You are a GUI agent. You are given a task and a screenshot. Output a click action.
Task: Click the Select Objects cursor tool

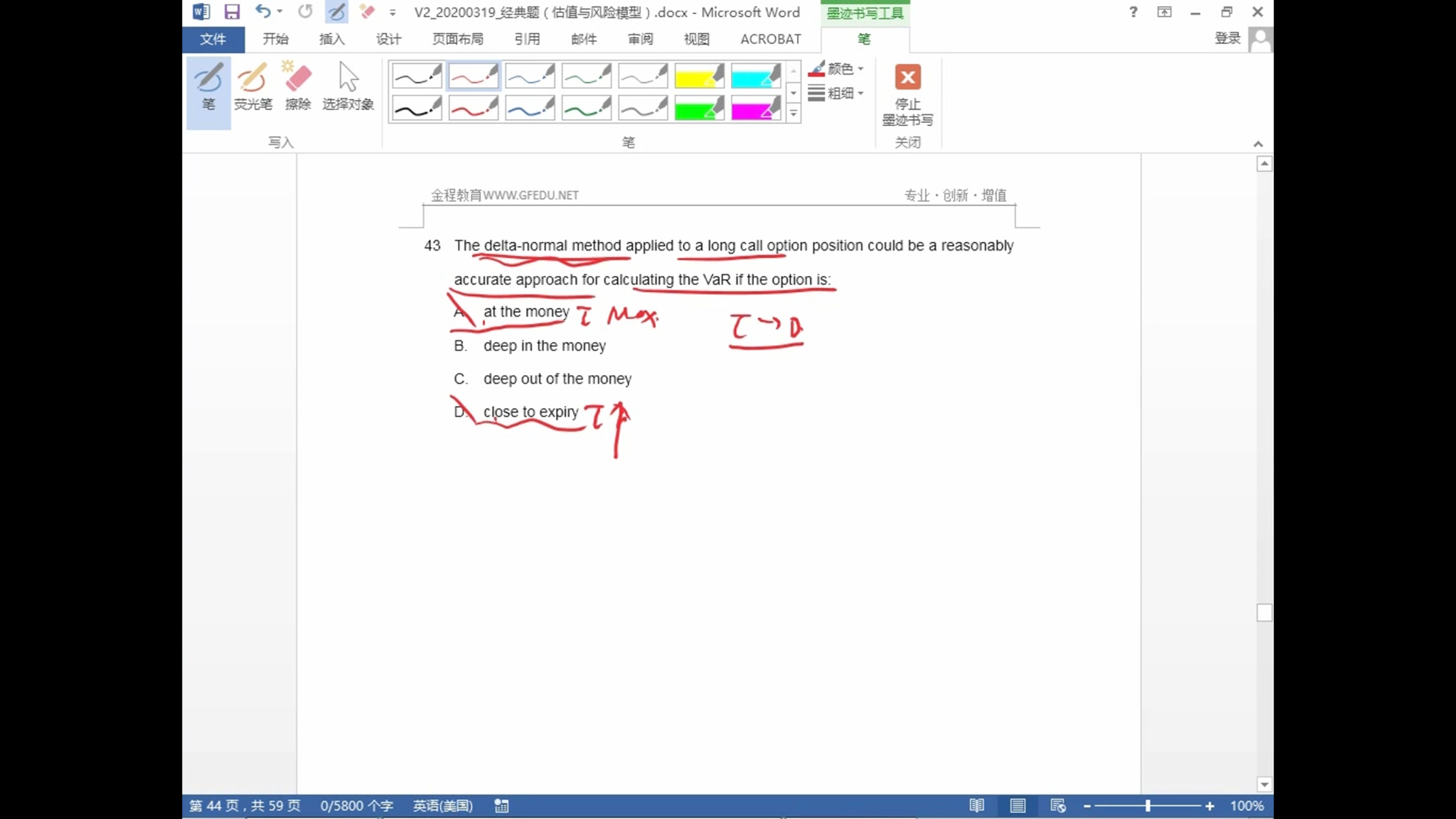pos(348,88)
